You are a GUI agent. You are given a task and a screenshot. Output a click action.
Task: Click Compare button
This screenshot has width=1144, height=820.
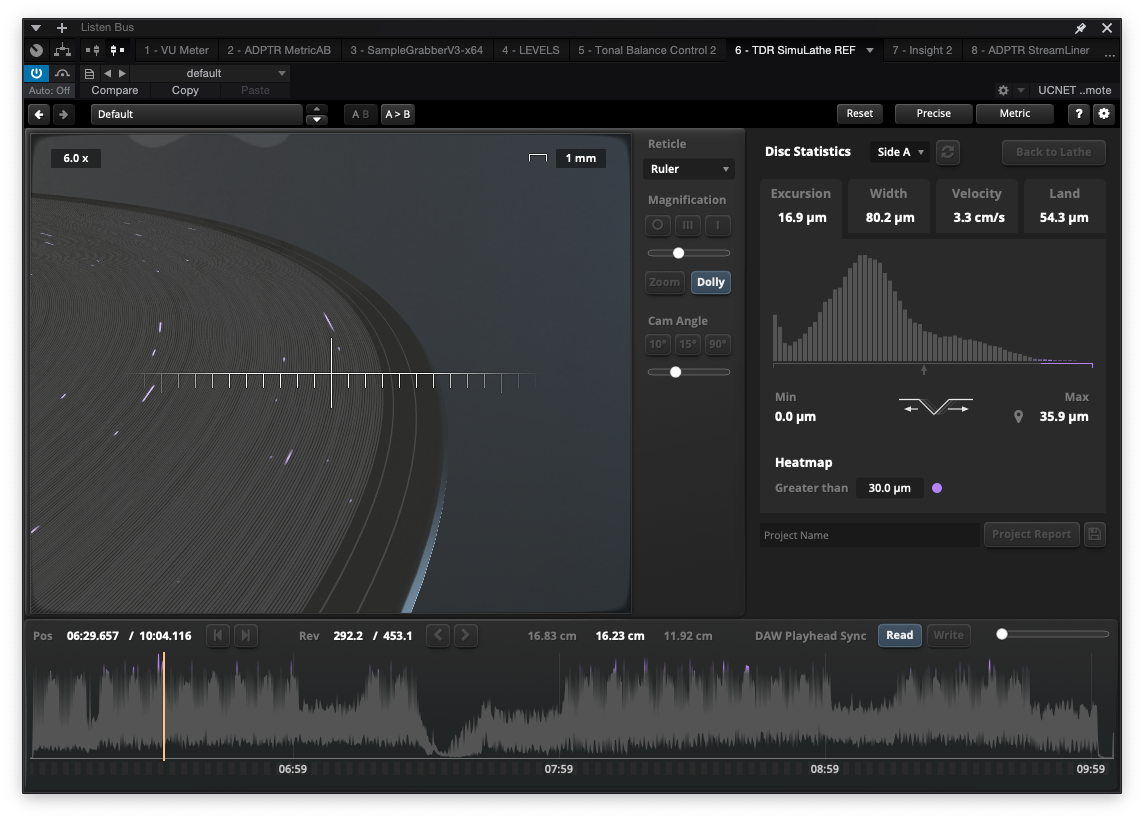tap(115, 90)
